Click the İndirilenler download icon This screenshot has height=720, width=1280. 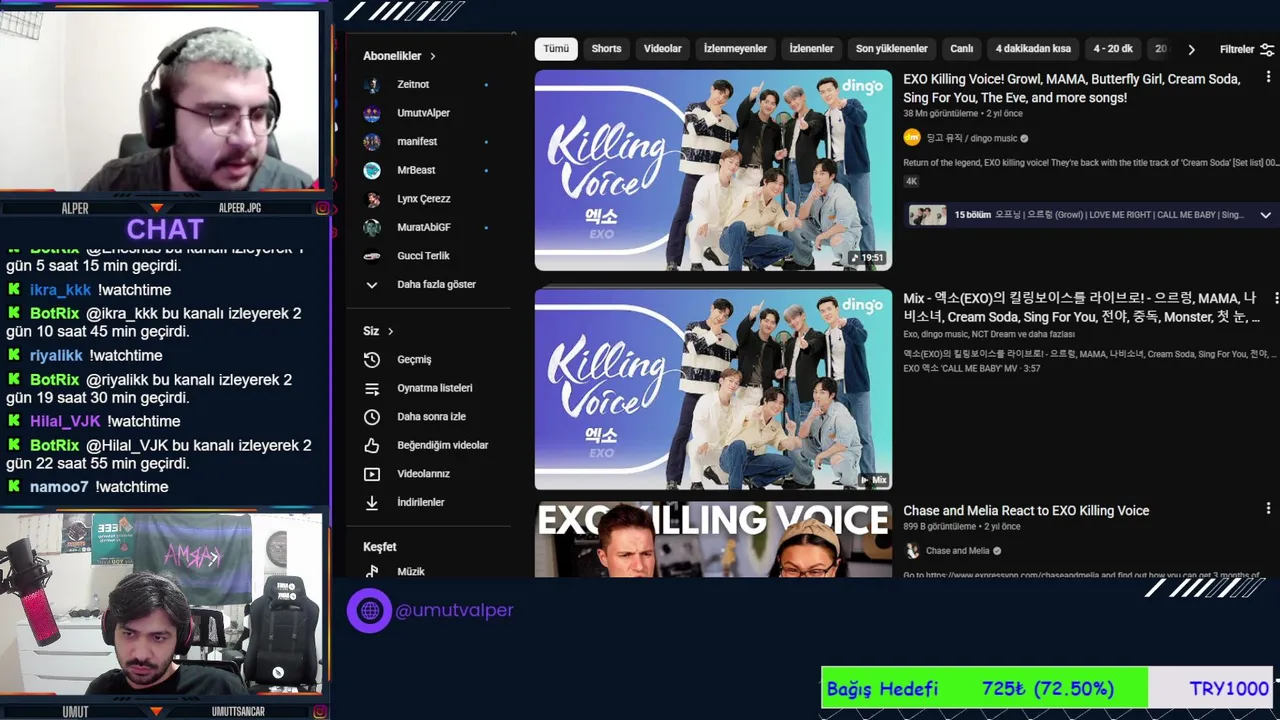pyautogui.click(x=372, y=503)
